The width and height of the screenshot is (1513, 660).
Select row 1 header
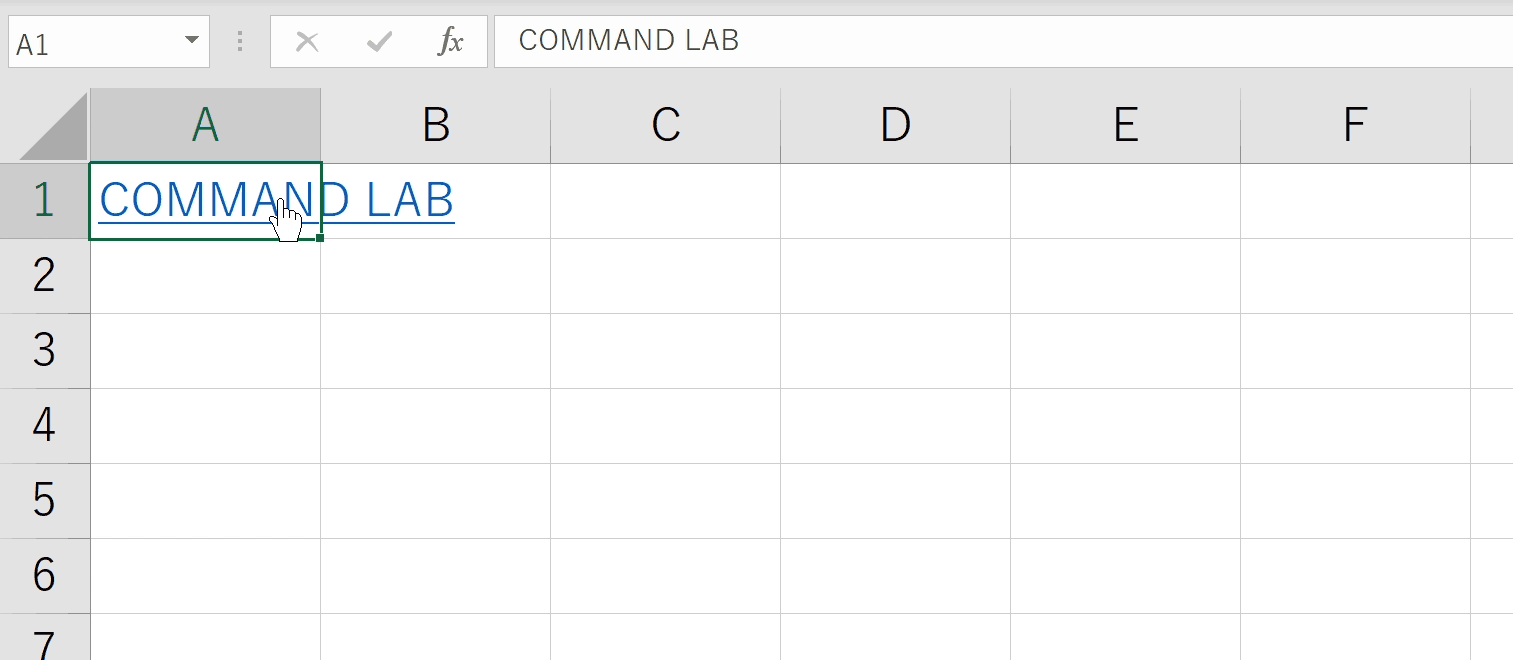(x=44, y=201)
